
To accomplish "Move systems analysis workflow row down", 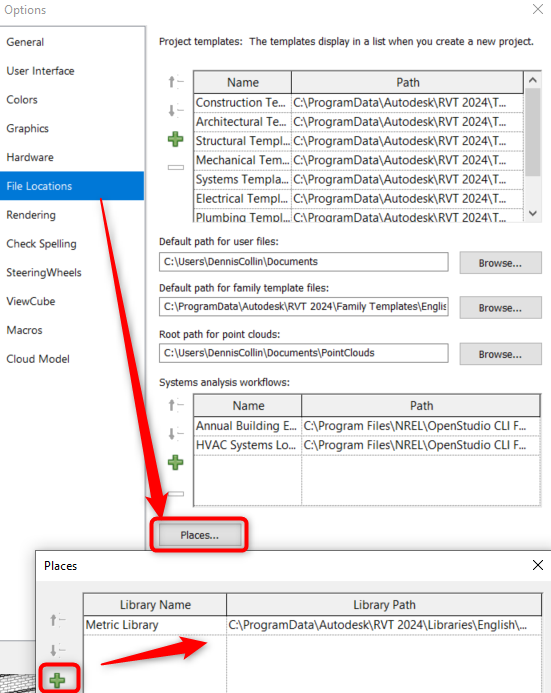I will (175, 434).
